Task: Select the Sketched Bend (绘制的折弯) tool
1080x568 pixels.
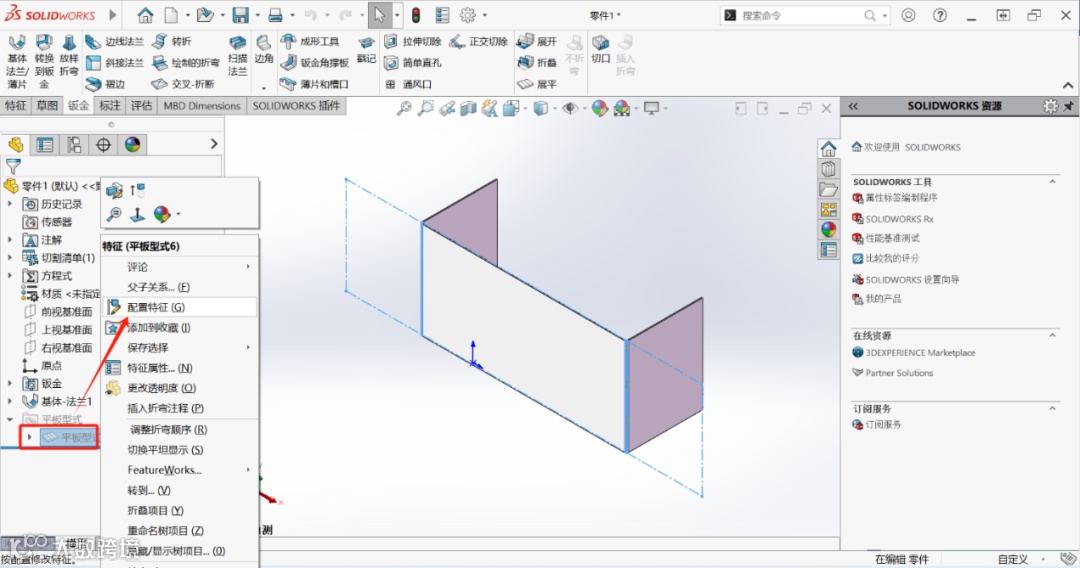Action: pos(185,63)
